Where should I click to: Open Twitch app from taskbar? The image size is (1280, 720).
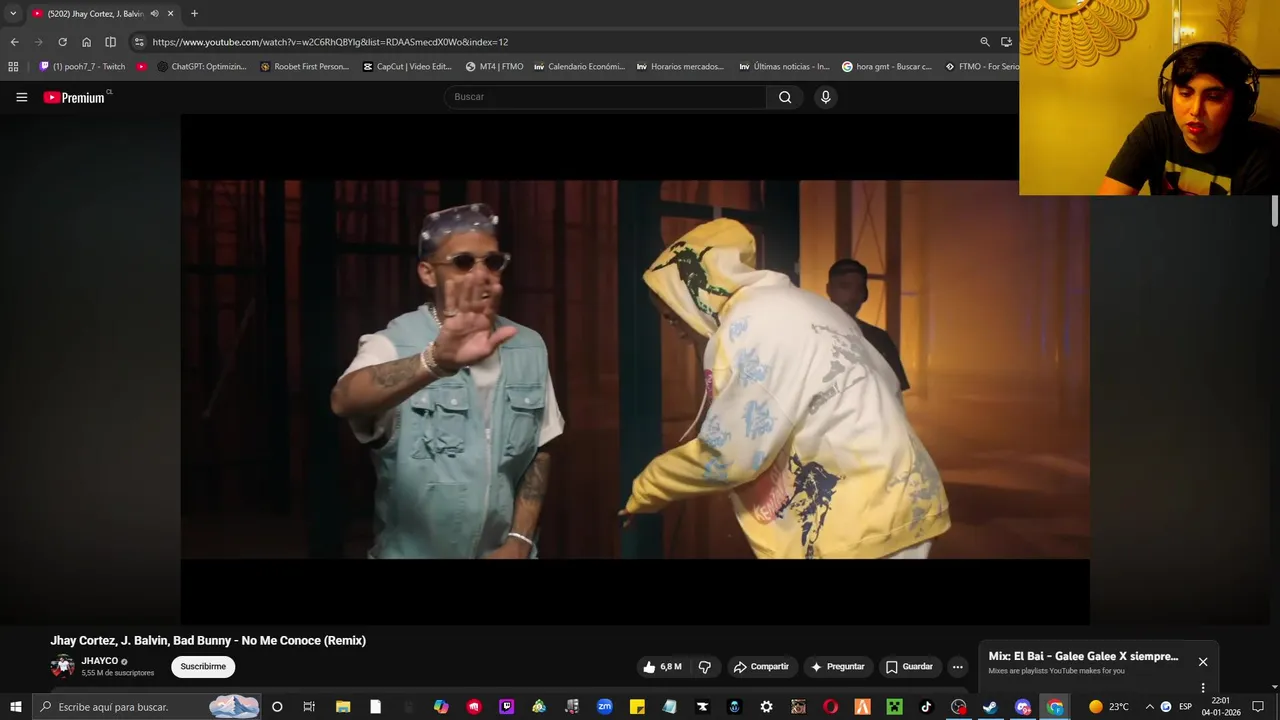(507, 707)
